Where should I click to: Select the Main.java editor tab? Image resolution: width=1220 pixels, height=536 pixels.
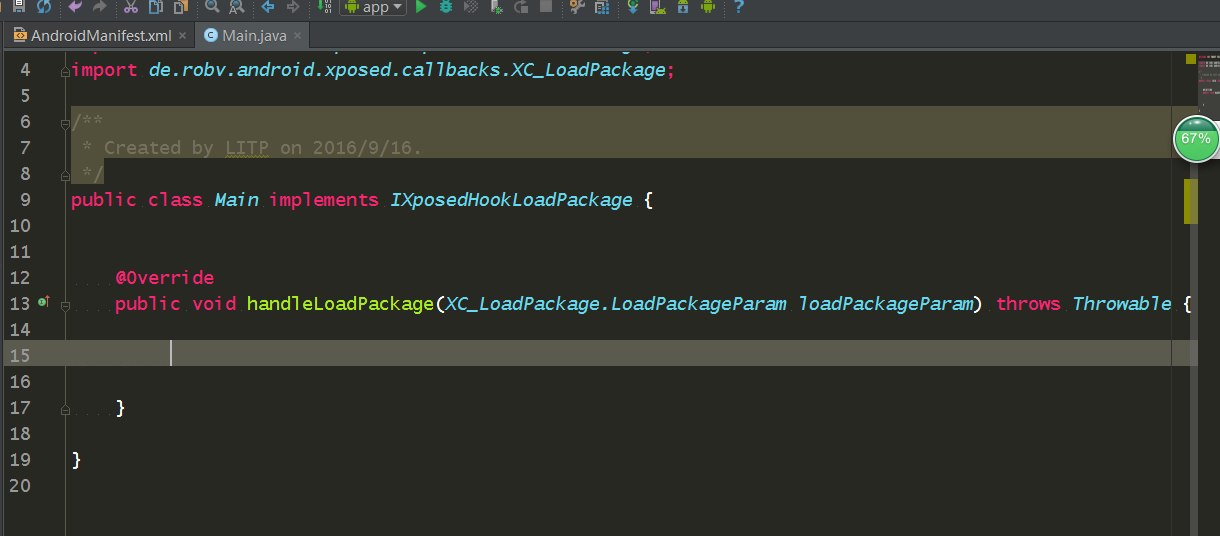(254, 35)
